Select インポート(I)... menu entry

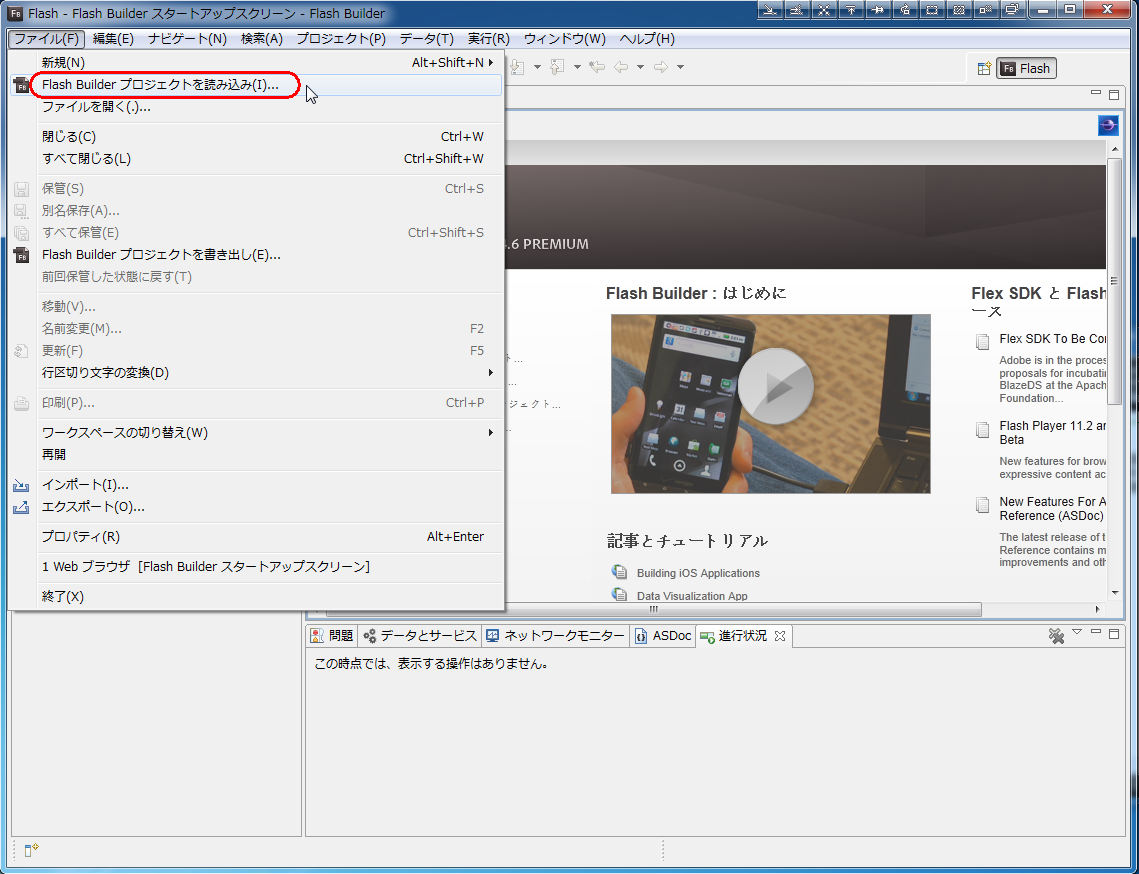pyautogui.click(x=256, y=485)
